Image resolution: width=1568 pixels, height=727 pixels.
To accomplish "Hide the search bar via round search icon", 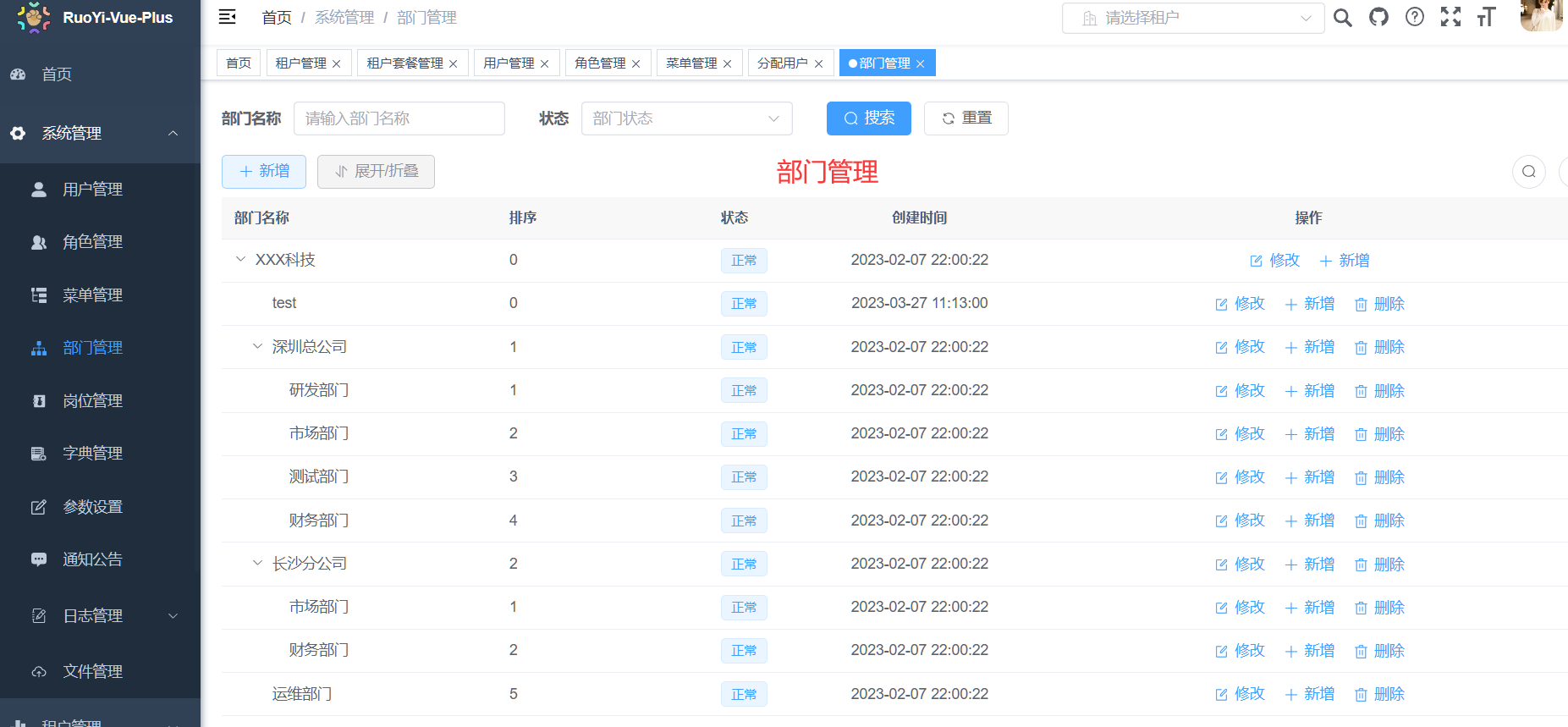I will (x=1529, y=172).
